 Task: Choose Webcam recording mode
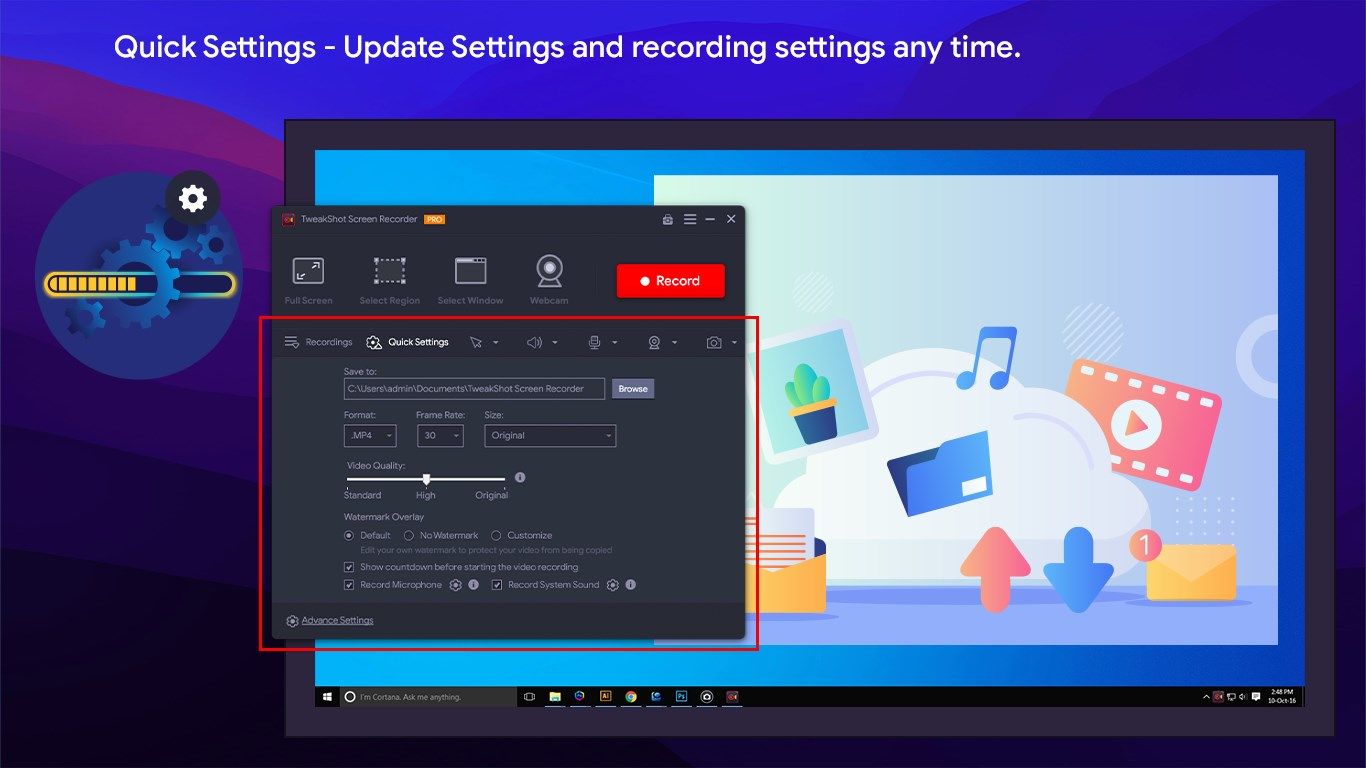coord(549,280)
